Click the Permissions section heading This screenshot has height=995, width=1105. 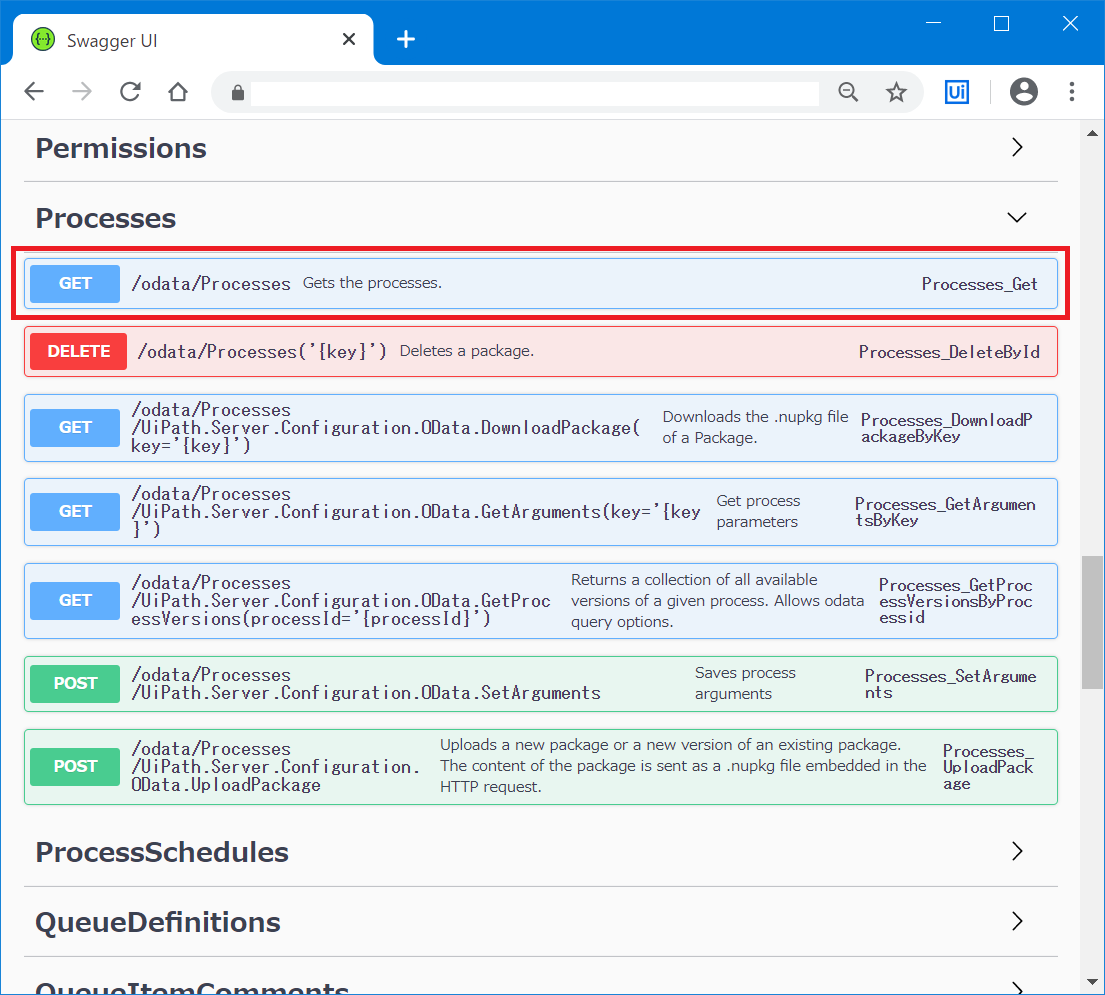point(121,148)
